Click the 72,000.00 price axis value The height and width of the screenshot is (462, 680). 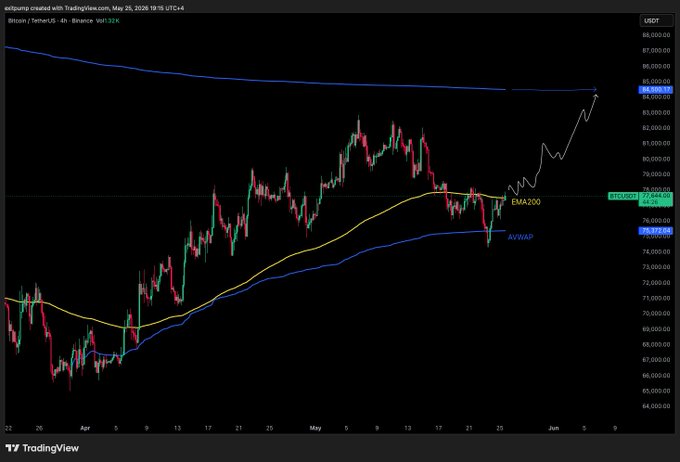click(x=656, y=283)
